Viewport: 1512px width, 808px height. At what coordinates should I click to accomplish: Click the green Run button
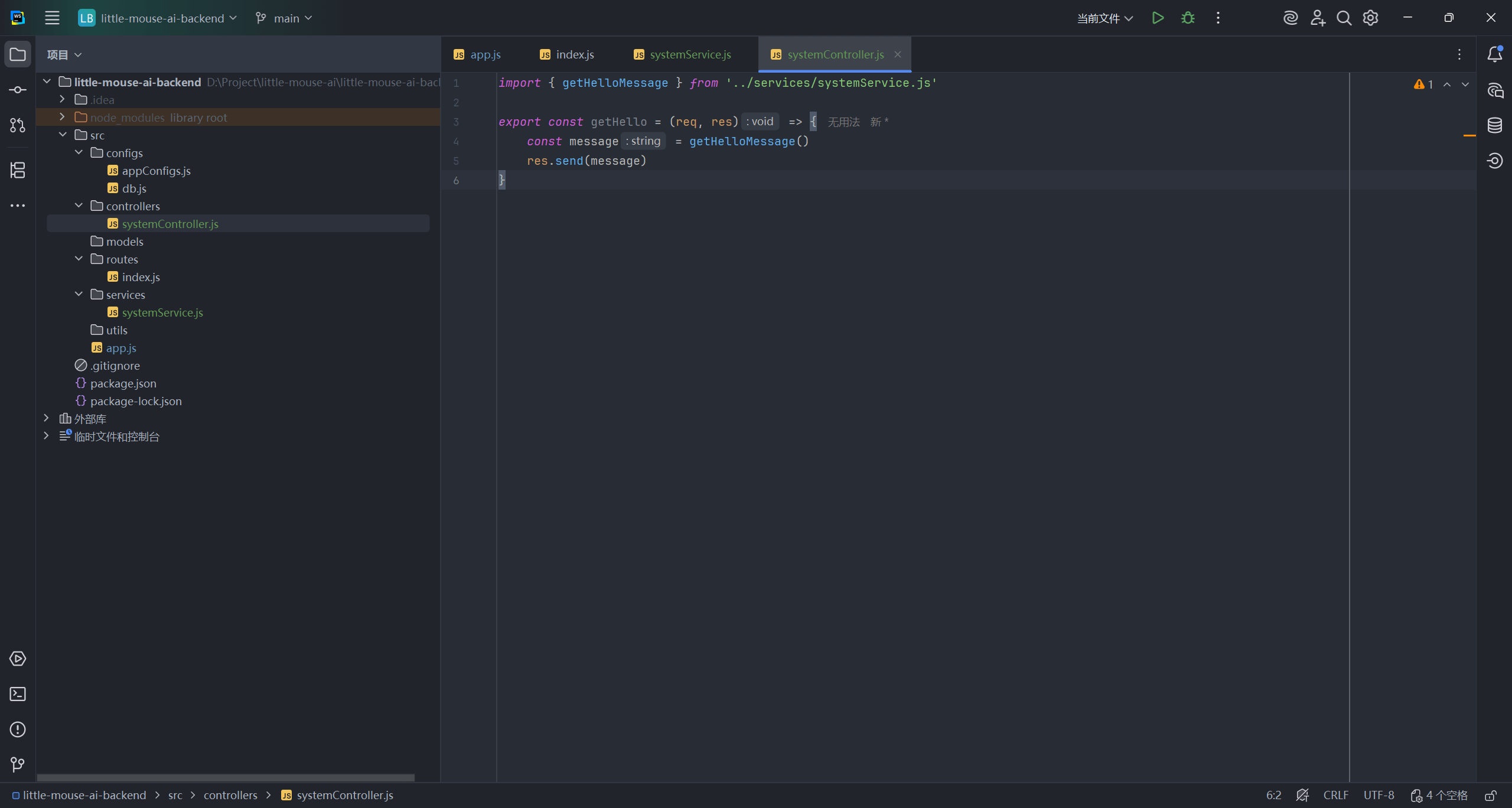(x=1158, y=18)
